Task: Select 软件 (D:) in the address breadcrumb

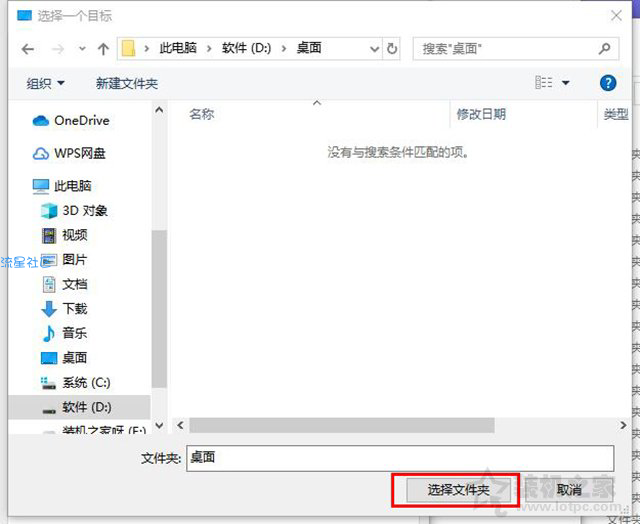Action: 246,48
